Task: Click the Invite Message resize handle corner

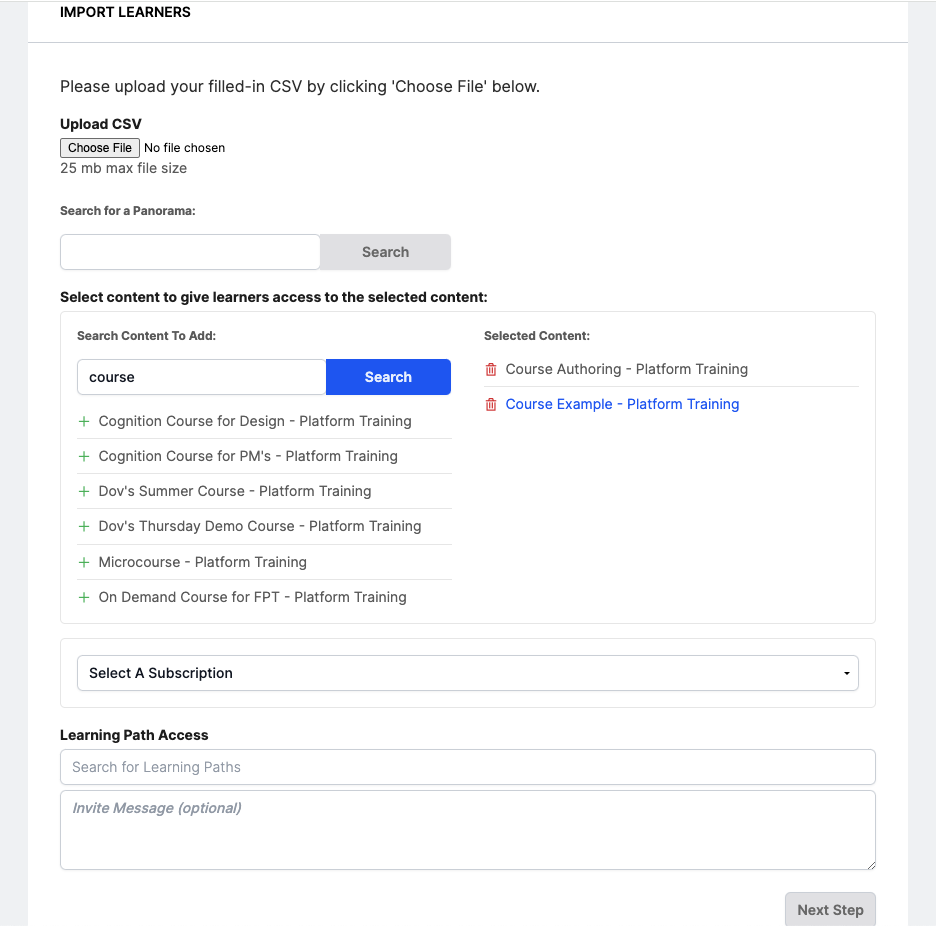Action: click(871, 865)
